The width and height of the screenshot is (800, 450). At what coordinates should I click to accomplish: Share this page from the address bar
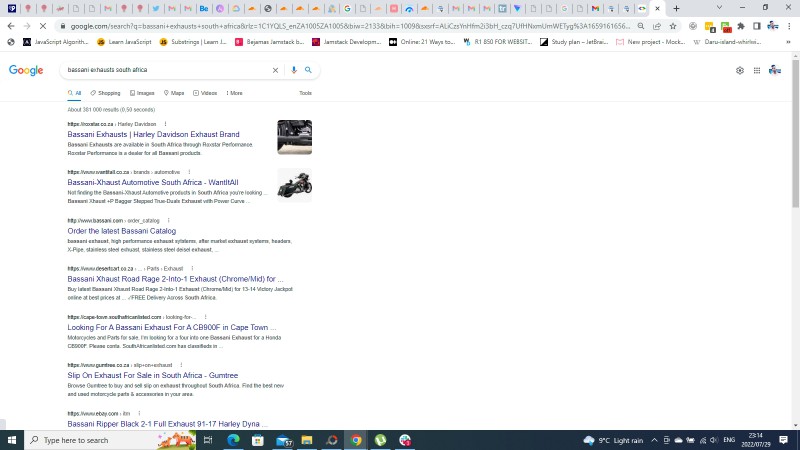pos(657,26)
